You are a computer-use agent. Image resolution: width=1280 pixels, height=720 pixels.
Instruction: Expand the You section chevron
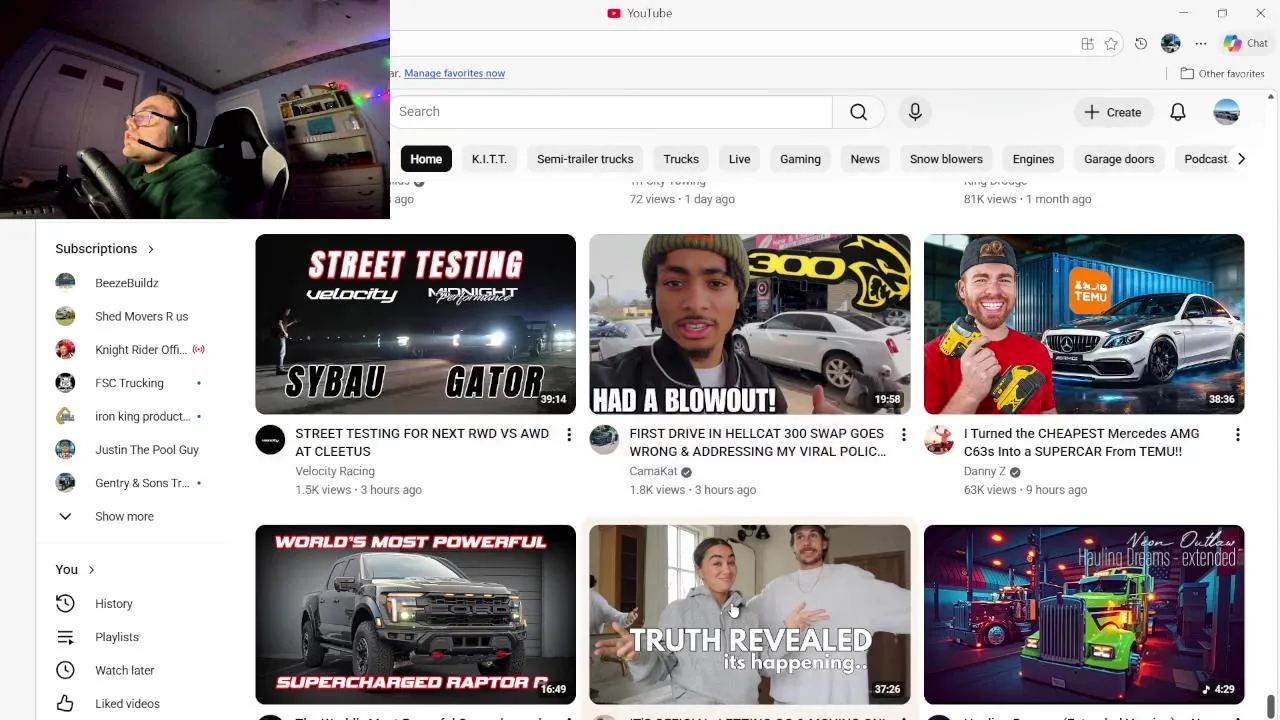(x=91, y=570)
